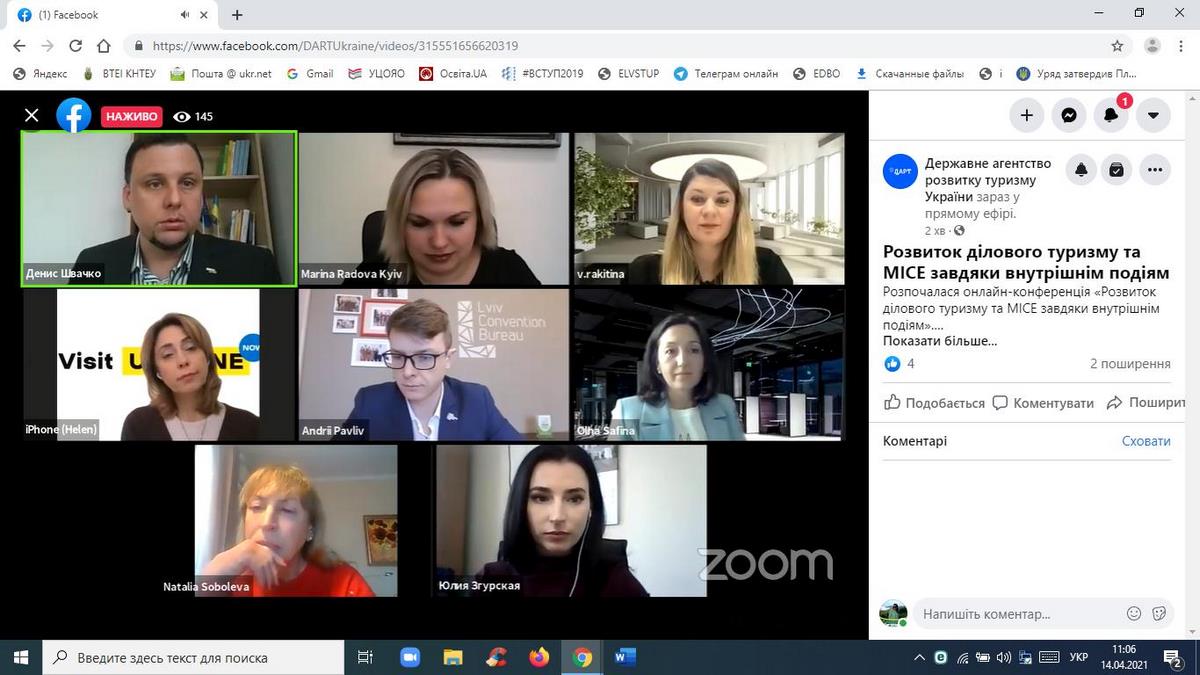Open the Gmail bookmark
The width and height of the screenshot is (1200, 675).
coord(310,74)
